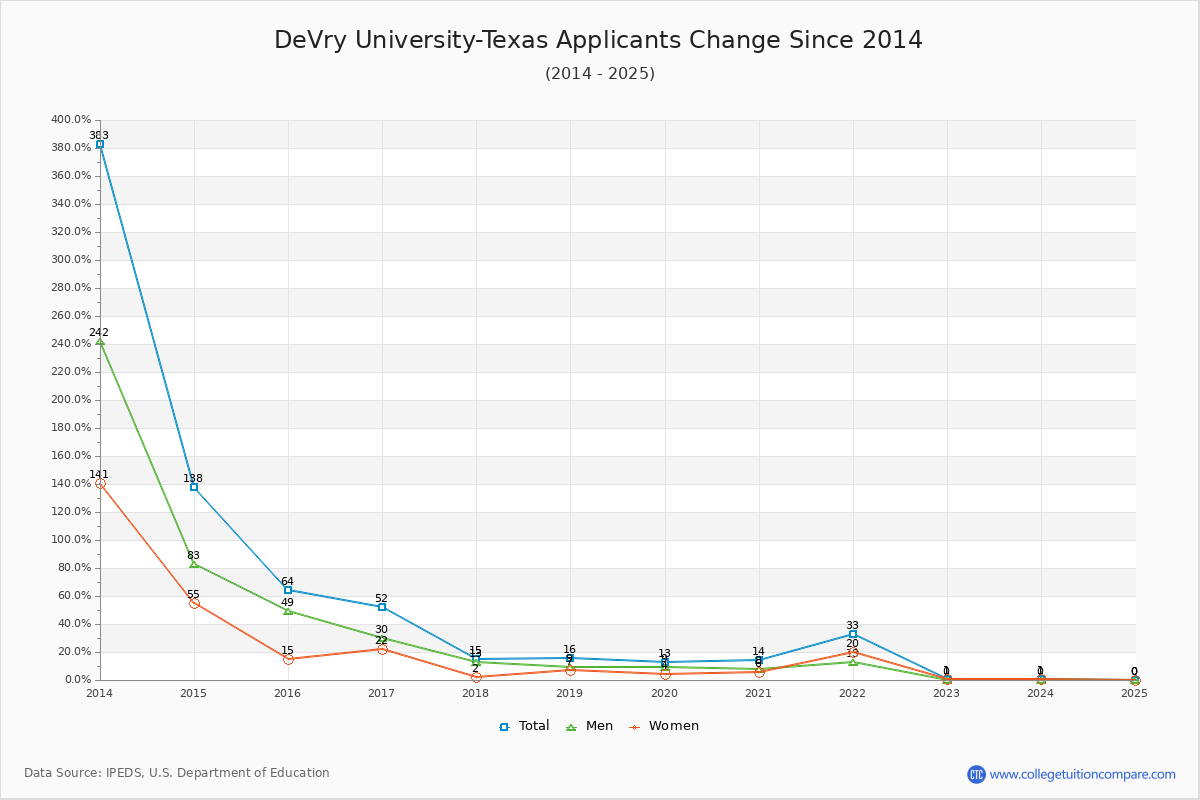This screenshot has width=1200, height=800.
Task: Click the 2020 x-axis label
Action: [x=665, y=692]
